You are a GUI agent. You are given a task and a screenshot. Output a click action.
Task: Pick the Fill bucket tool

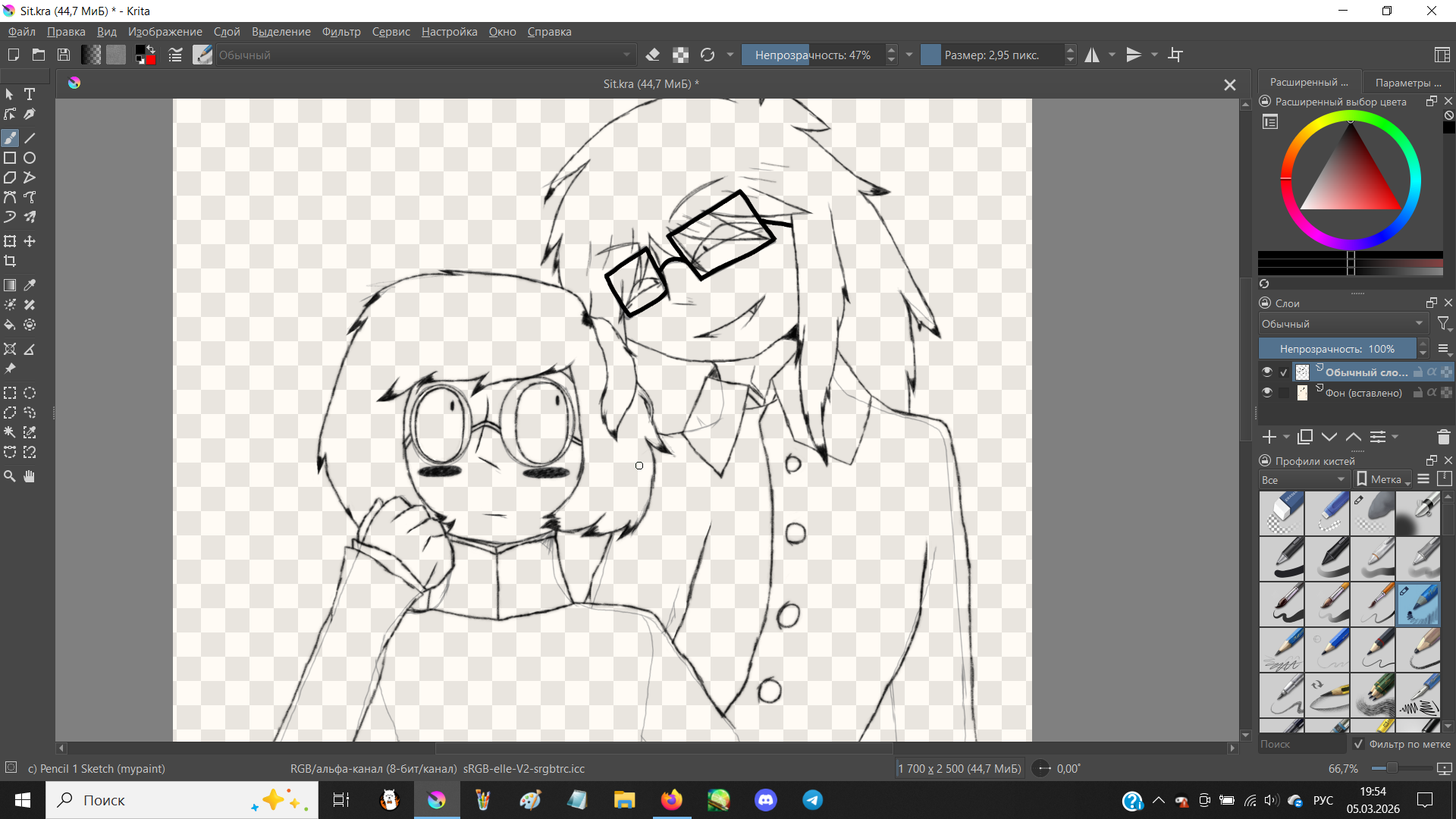pyautogui.click(x=10, y=325)
